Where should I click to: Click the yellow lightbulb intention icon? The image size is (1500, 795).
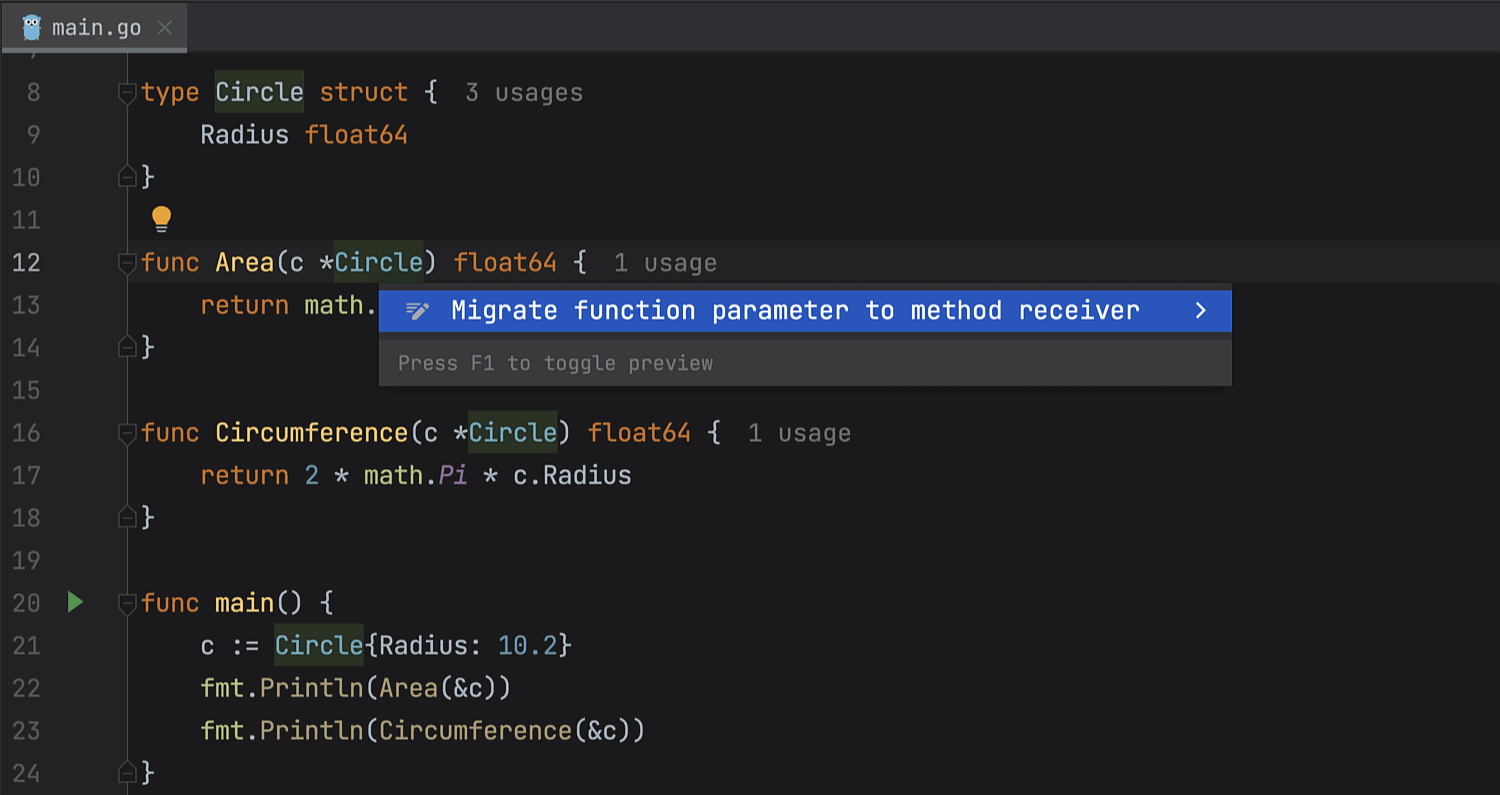point(161,219)
